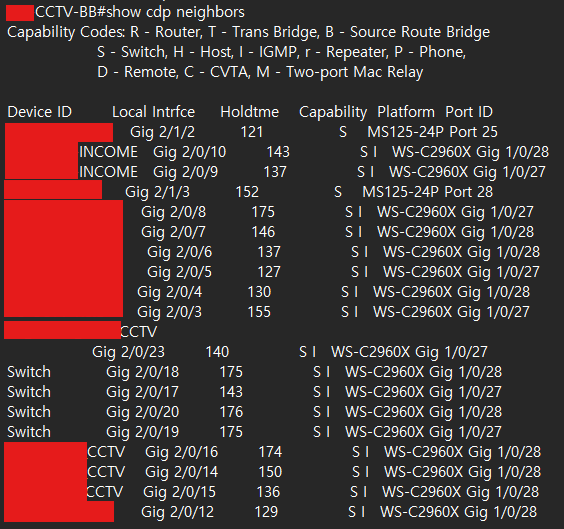Click 'INCOME' in the Gig 2/0/10 row
Image resolution: width=564 pixels, height=529 pixels.
click(x=108, y=152)
